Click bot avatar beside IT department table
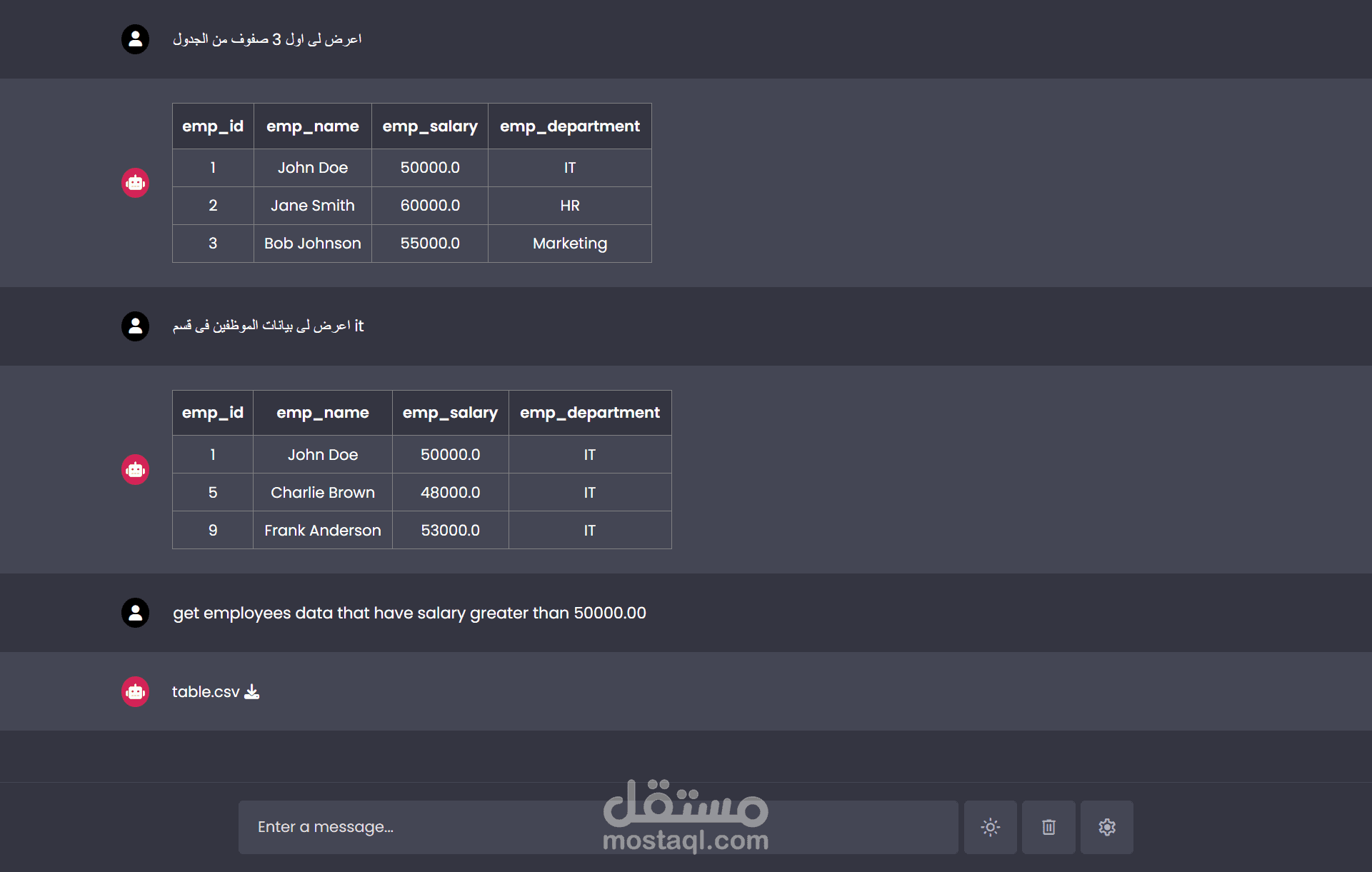This screenshot has width=1372, height=872. (x=135, y=469)
